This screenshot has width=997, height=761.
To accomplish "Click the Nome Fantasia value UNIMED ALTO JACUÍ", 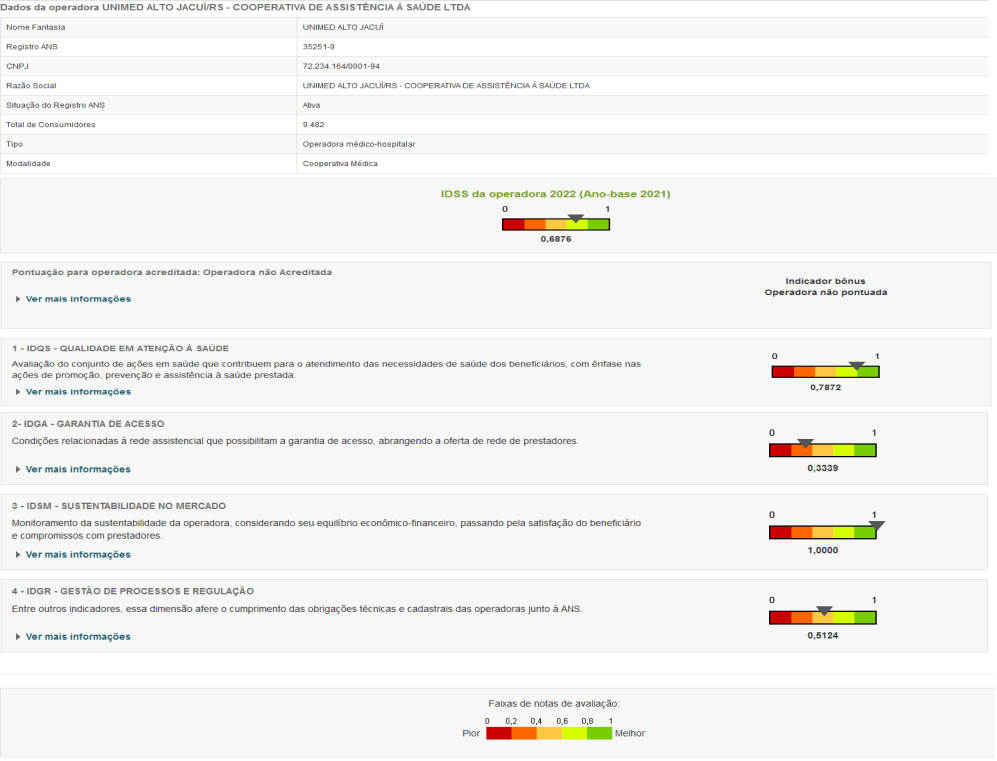I will click(x=343, y=27).
